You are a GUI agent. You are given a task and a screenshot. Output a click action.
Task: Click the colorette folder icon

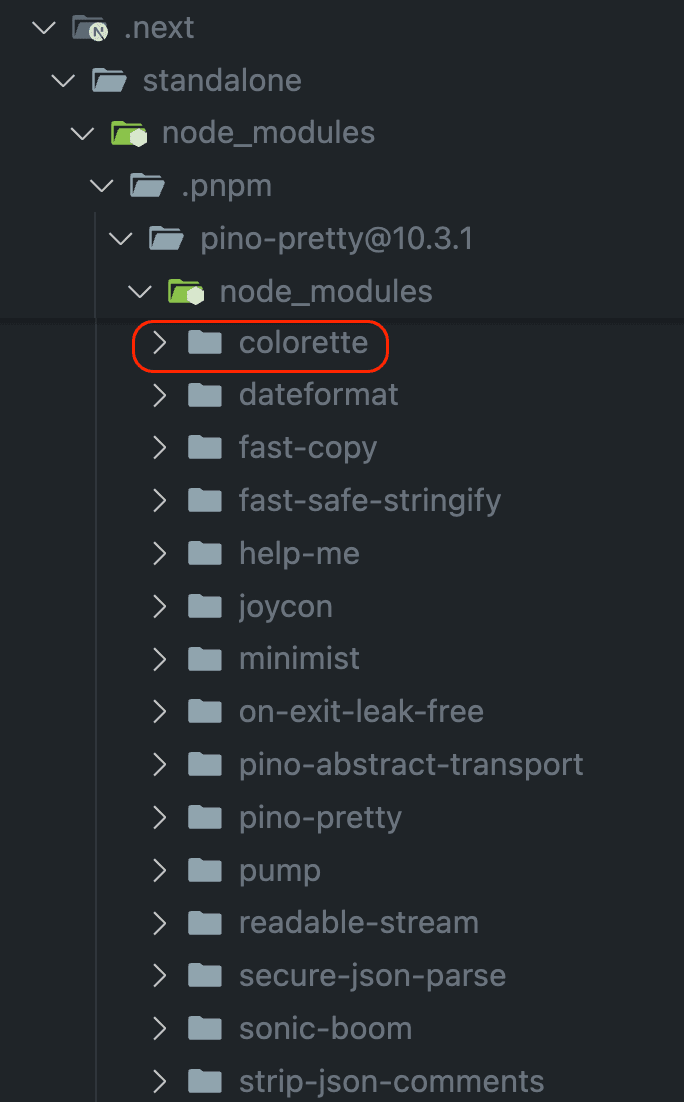[205, 344]
